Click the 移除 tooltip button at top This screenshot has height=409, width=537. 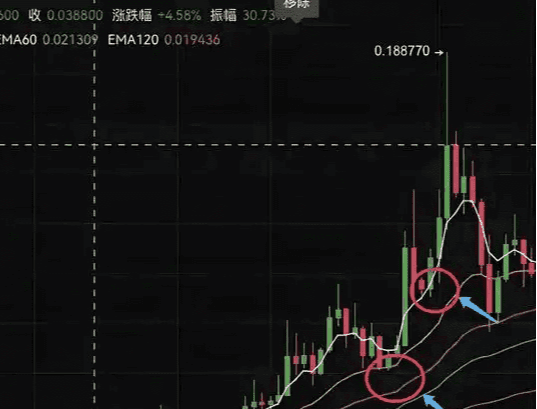297,7
